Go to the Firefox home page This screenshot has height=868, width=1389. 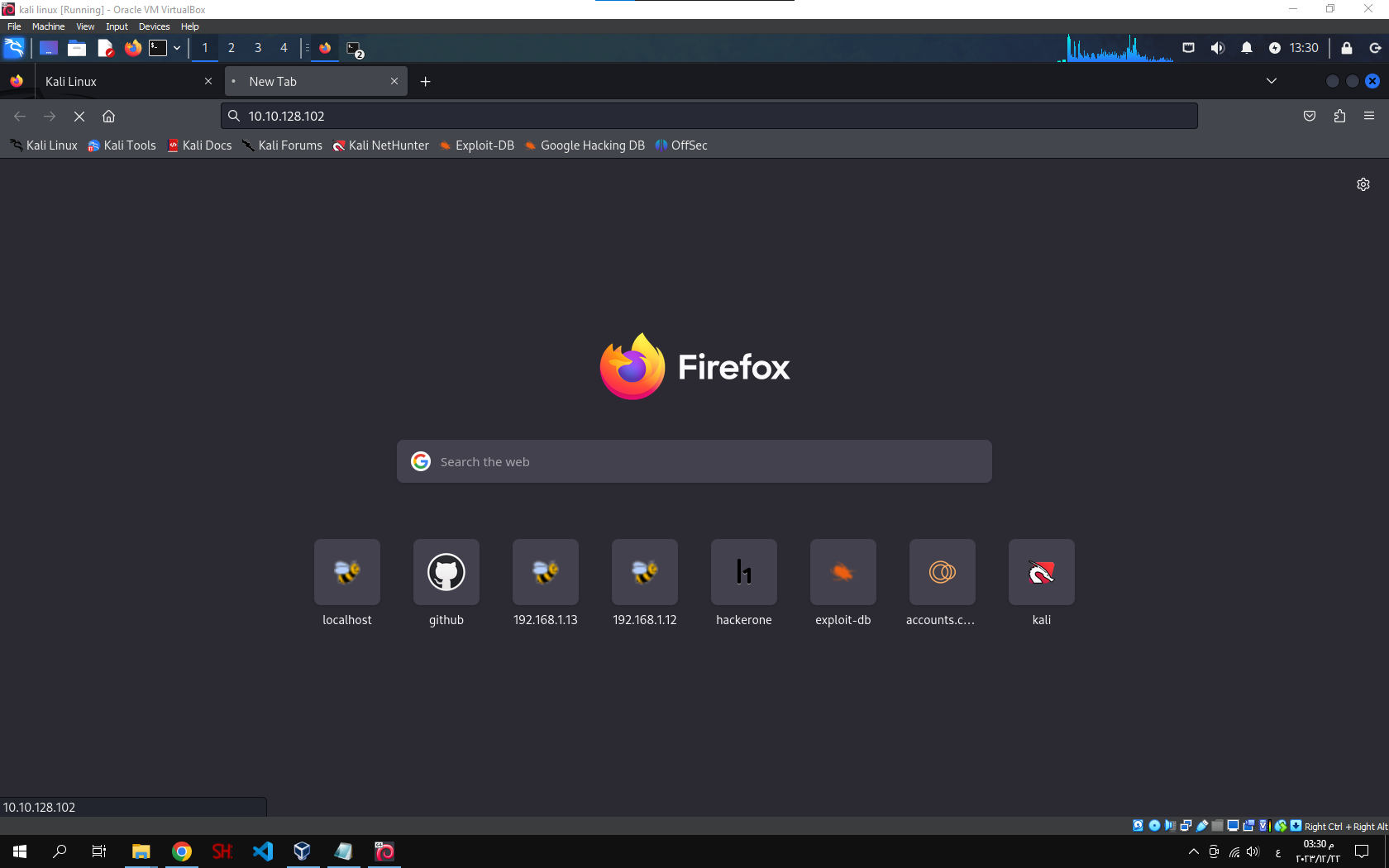pyautogui.click(x=108, y=116)
